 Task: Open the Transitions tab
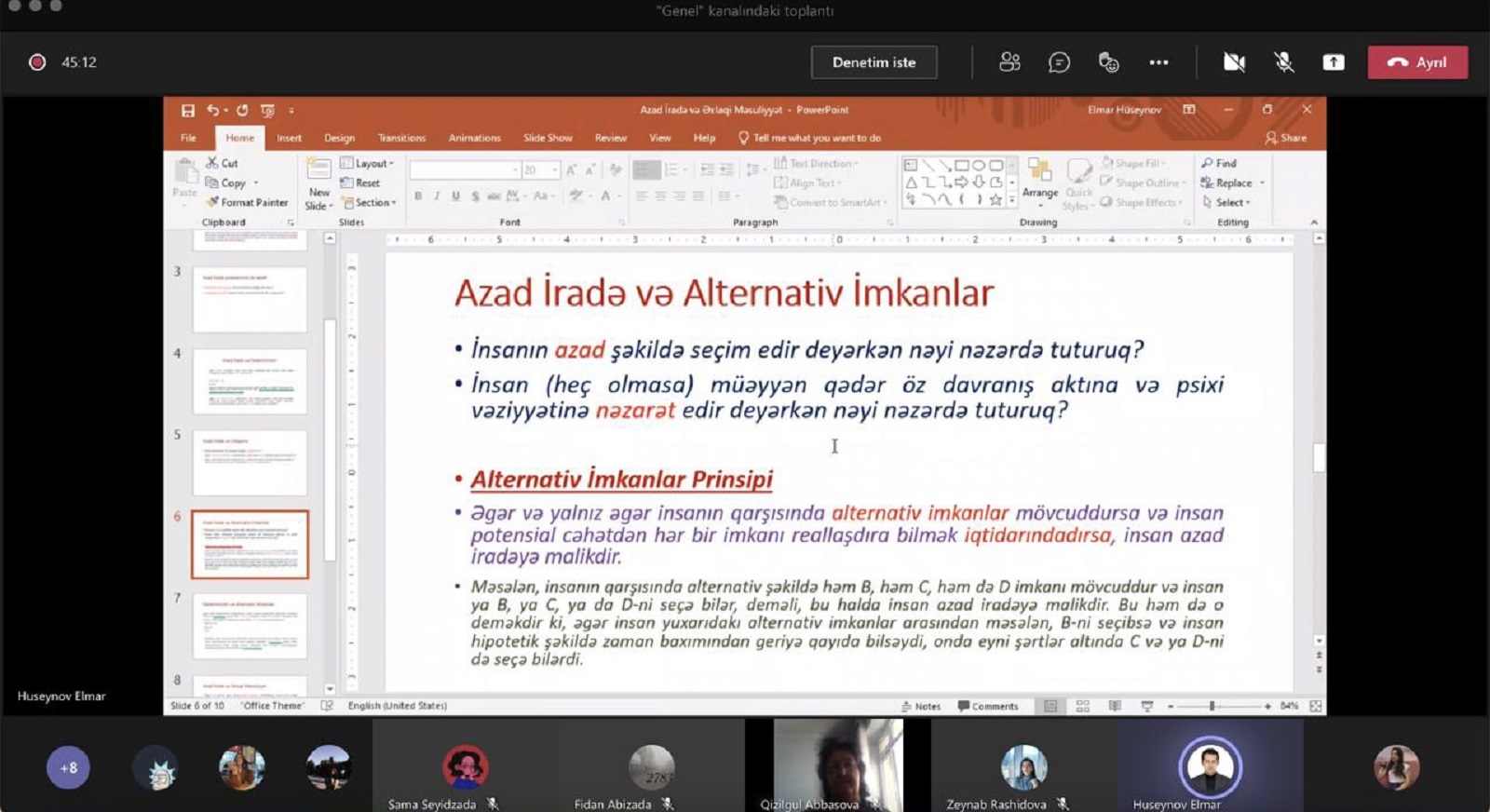[401, 138]
